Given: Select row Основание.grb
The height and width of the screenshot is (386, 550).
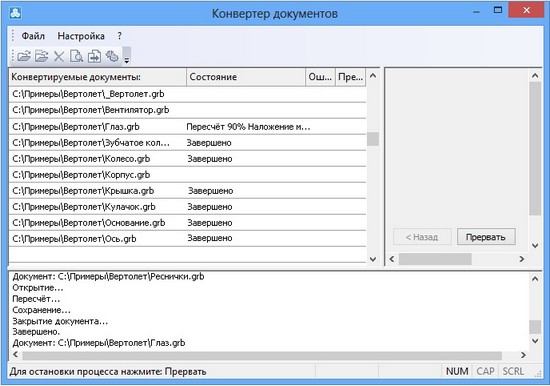Looking at the screenshot, I should pyautogui.click(x=187, y=223).
